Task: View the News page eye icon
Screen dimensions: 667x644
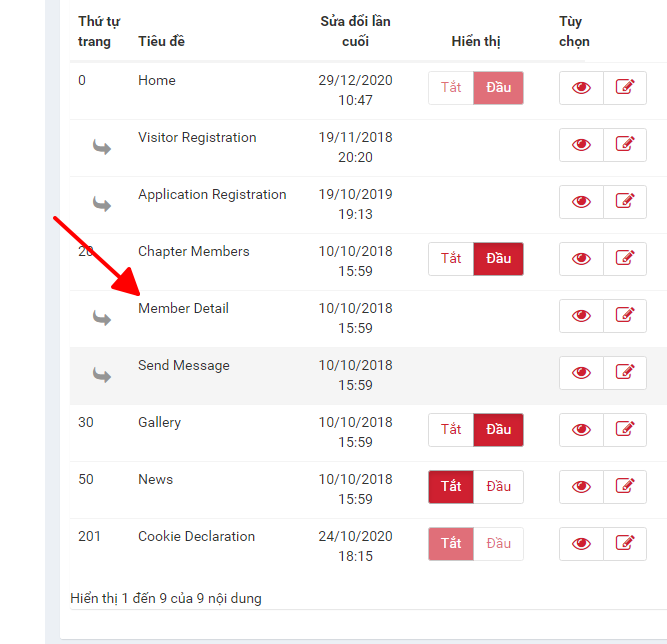Action: (x=581, y=487)
